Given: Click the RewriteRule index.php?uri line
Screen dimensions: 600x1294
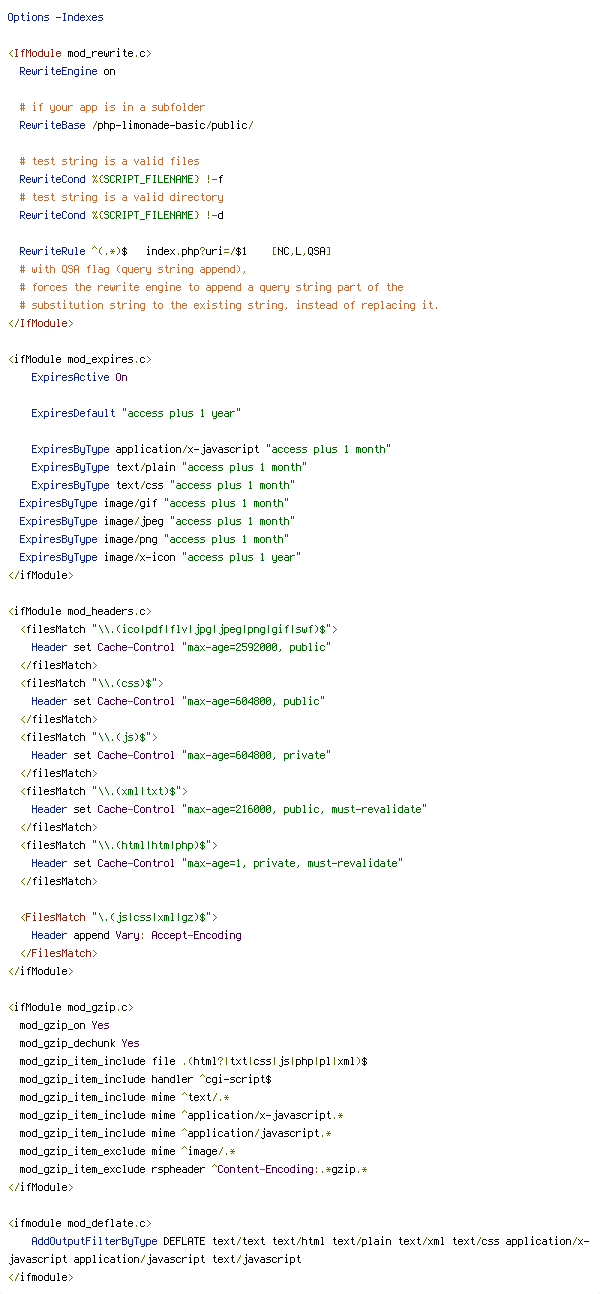Looking at the screenshot, I should click(x=175, y=251).
